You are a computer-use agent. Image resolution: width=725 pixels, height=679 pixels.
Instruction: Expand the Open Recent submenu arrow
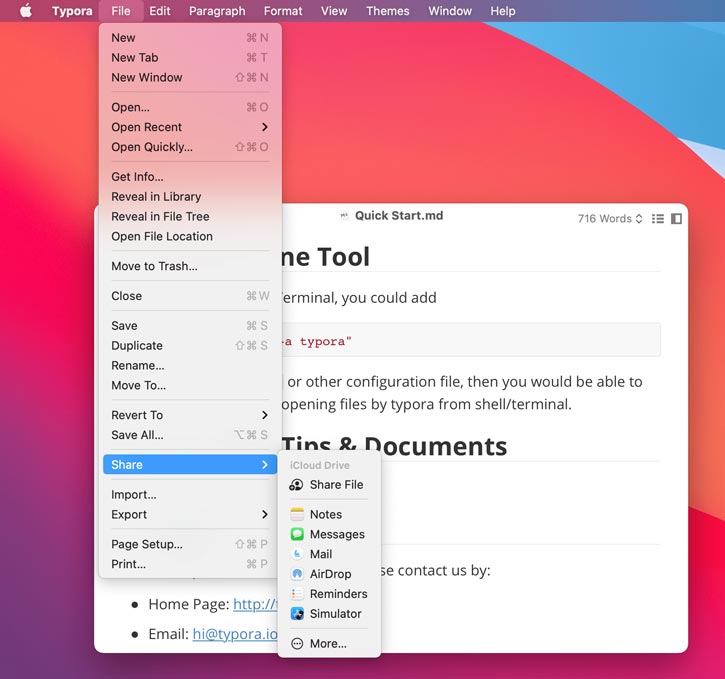click(264, 127)
